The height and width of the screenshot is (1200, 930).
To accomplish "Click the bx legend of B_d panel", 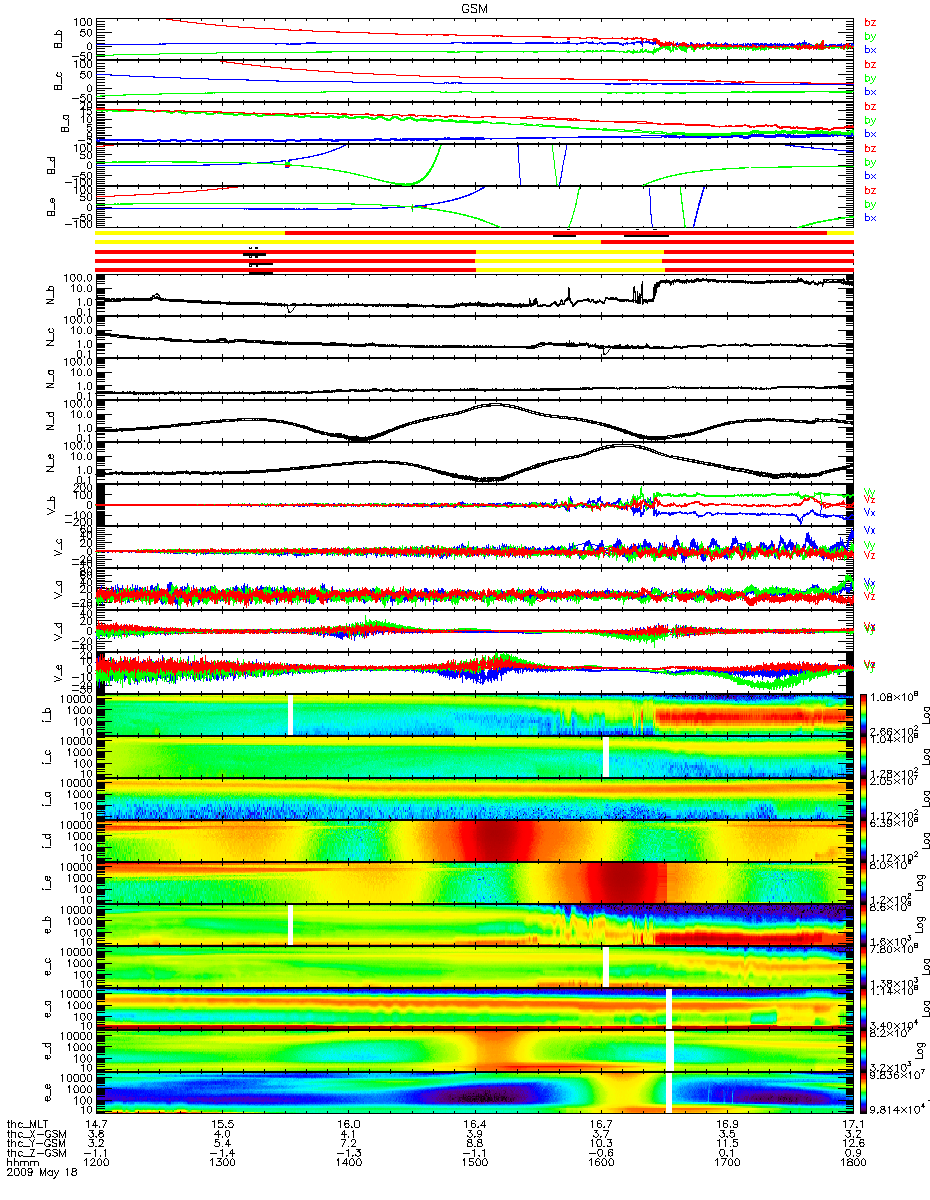I will pyautogui.click(x=870, y=175).
